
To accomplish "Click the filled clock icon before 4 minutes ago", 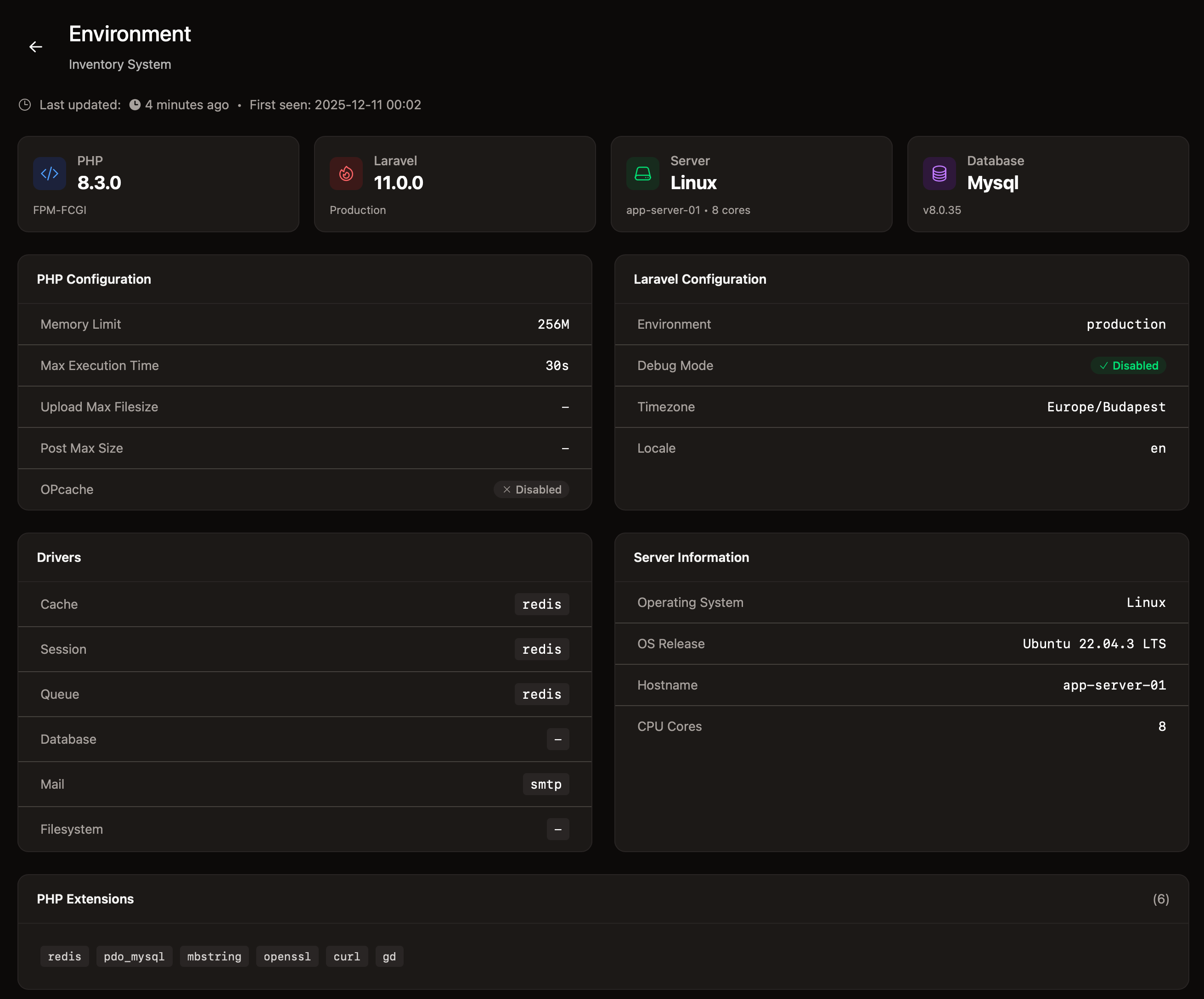I will point(135,105).
